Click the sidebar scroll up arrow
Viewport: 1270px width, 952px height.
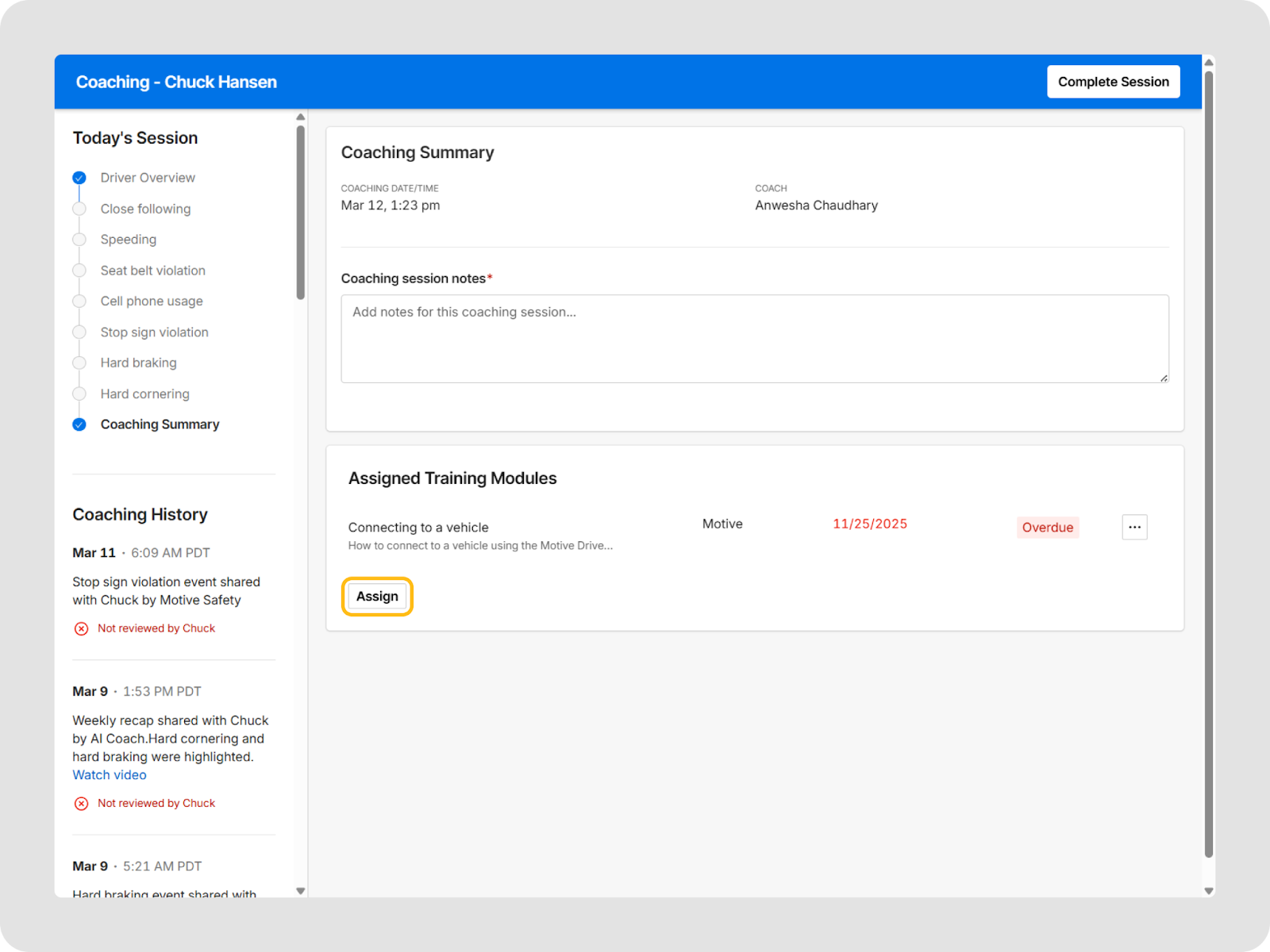pos(300,117)
